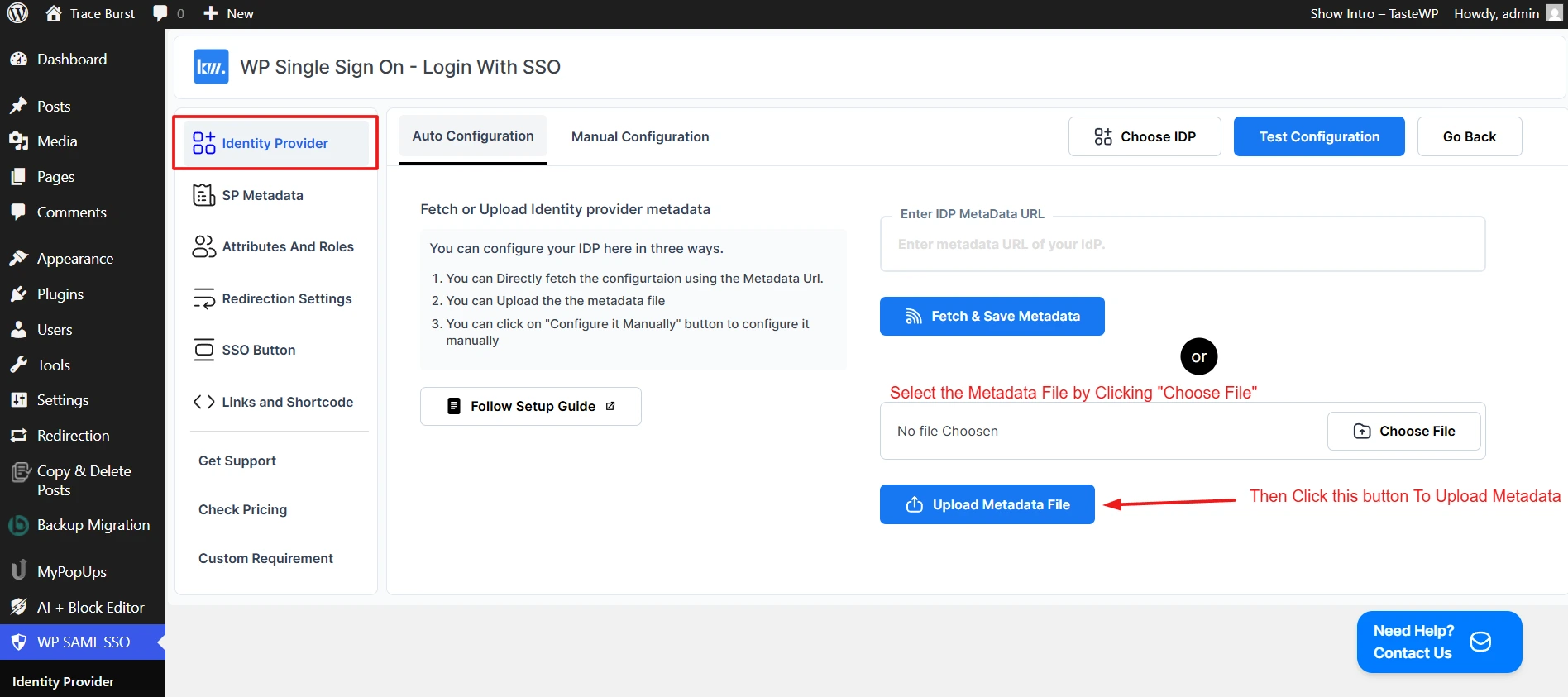
Task: Open Comments in the sidebar
Action: [83, 212]
